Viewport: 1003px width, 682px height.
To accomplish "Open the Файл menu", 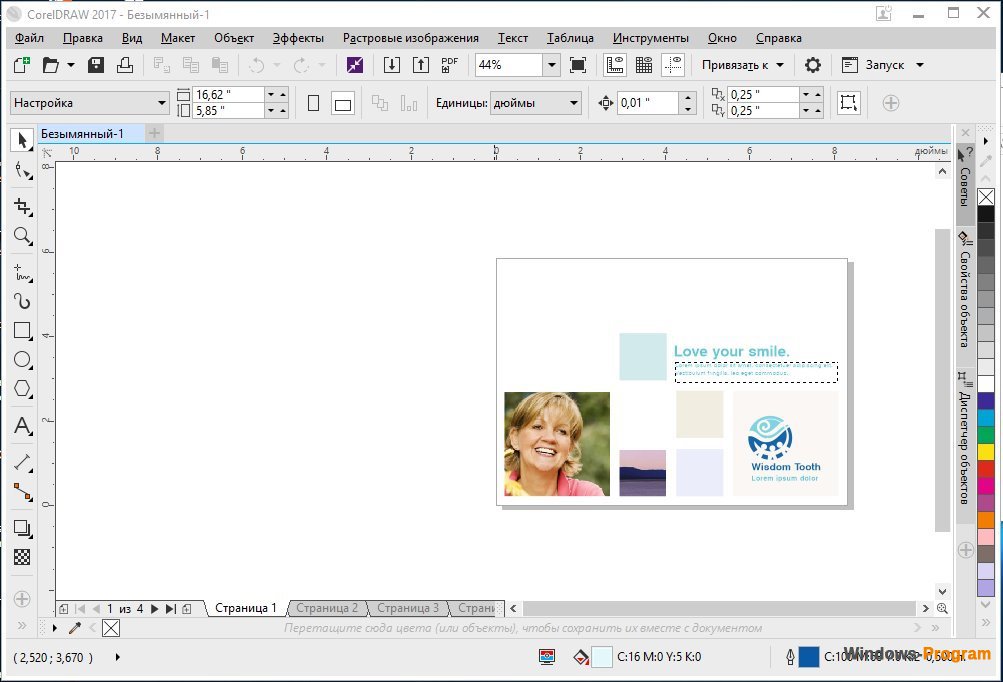I will tap(29, 38).
